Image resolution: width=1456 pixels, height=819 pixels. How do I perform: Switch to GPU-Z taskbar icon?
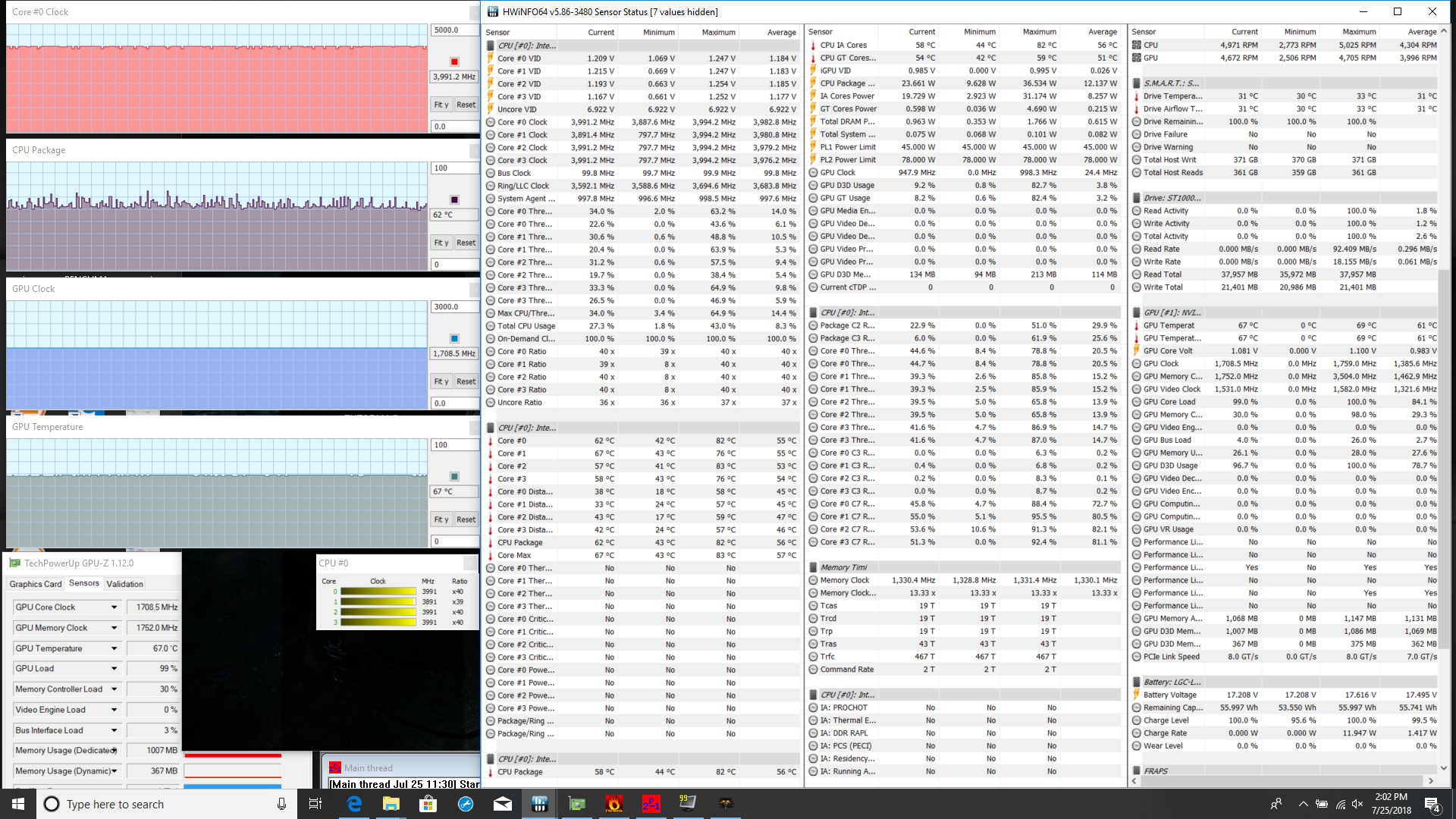576,804
